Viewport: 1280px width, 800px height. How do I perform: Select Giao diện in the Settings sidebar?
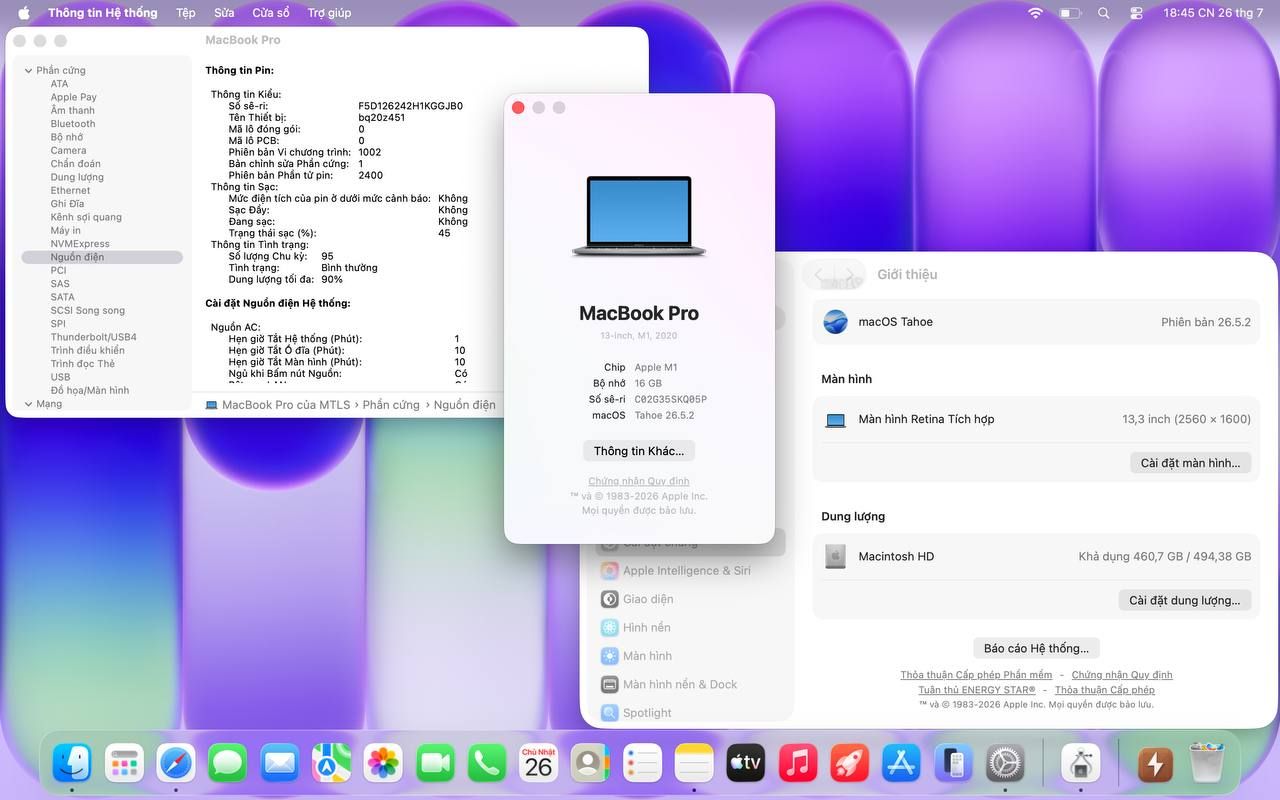click(637, 599)
